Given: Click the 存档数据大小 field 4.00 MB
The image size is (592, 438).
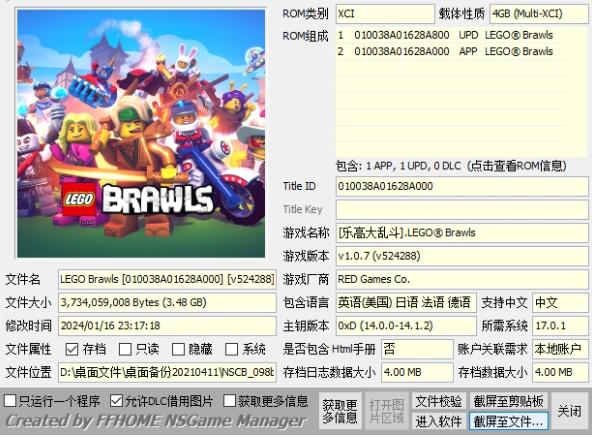Looking at the screenshot, I should click(x=560, y=373).
